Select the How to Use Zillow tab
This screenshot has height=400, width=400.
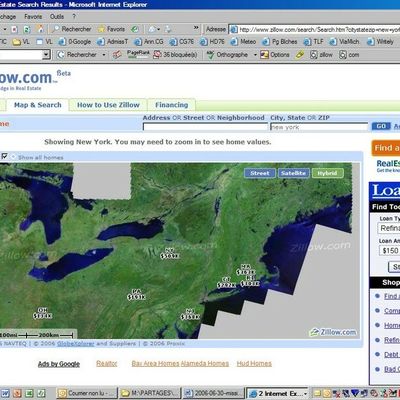pos(108,105)
